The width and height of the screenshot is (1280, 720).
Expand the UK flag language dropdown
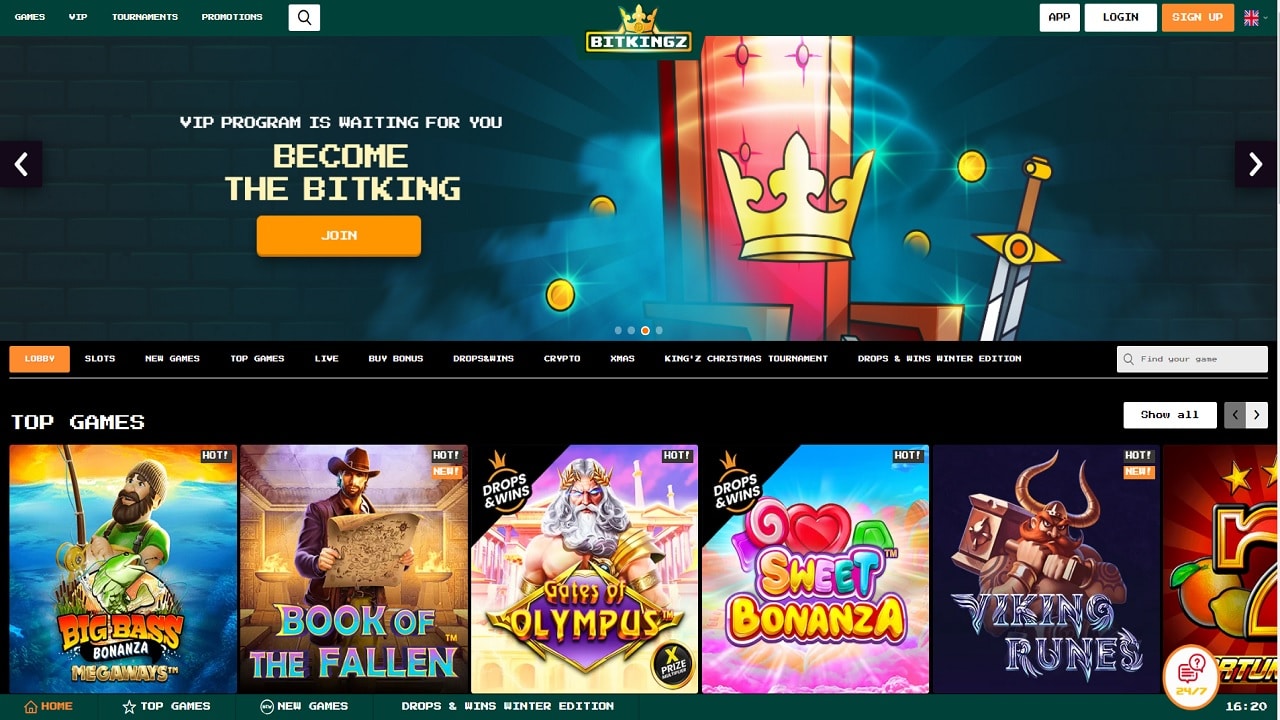click(x=1256, y=17)
